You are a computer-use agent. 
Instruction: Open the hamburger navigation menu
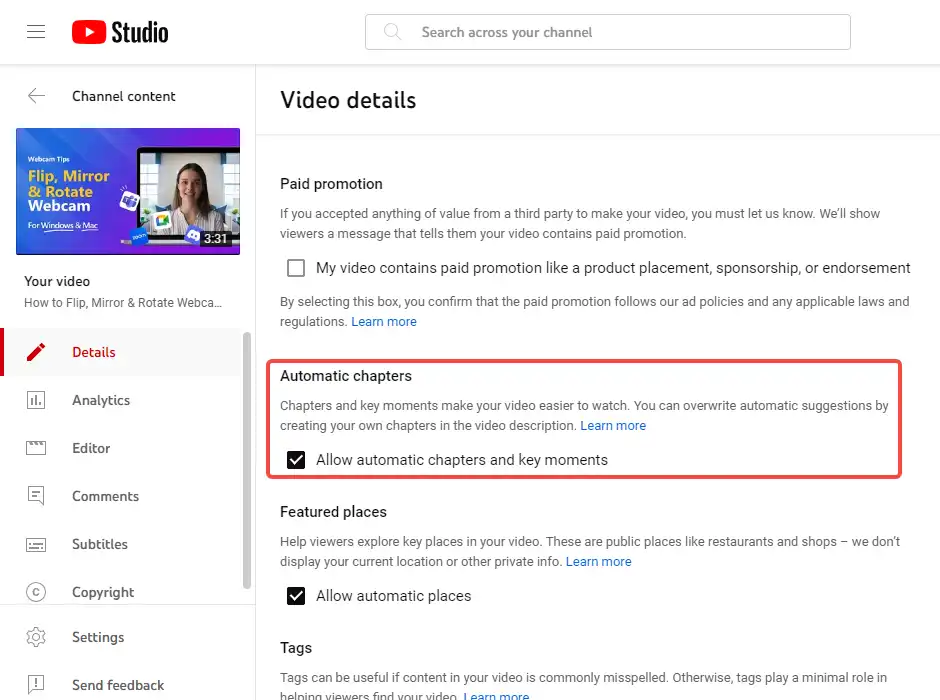pyautogui.click(x=36, y=31)
